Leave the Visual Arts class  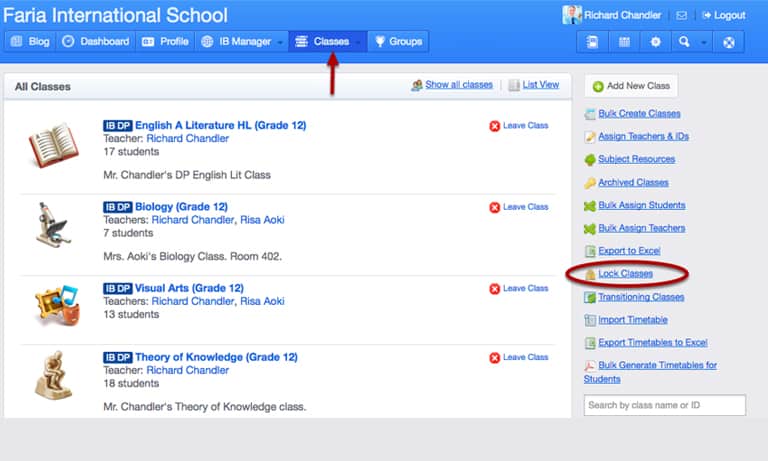pos(519,289)
